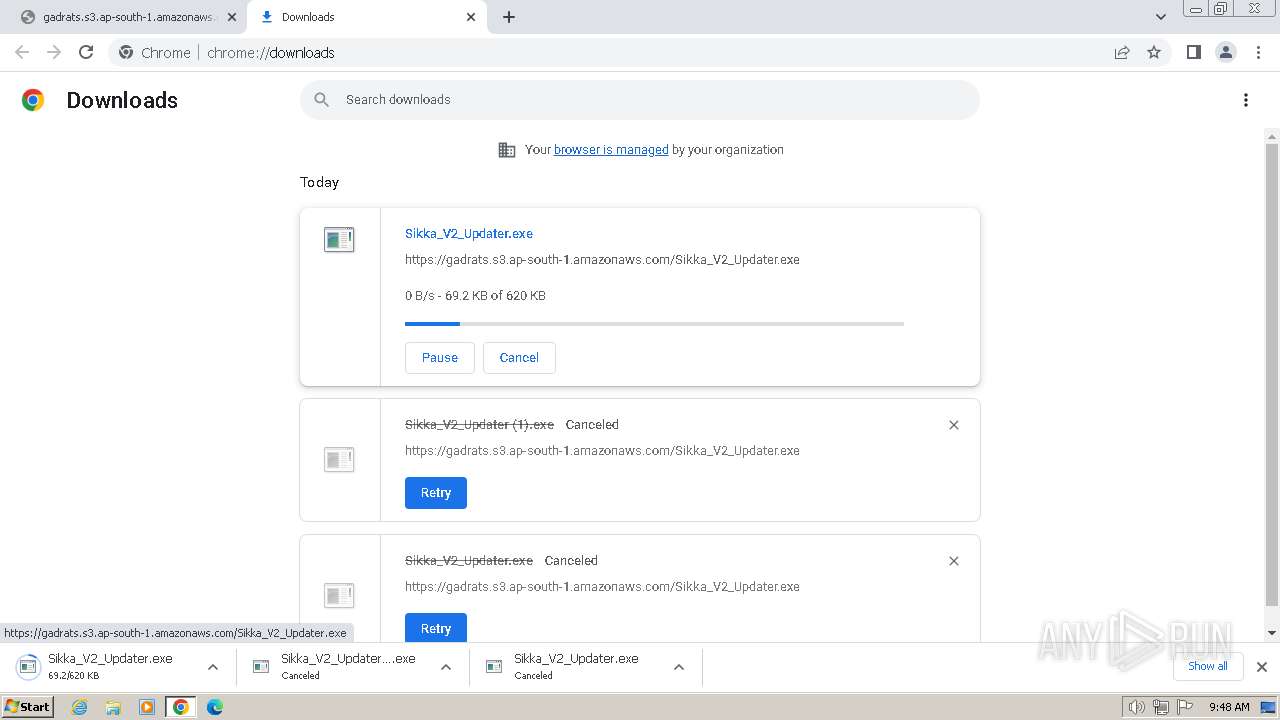Screen dimensions: 1280x720
Task: Click the scrollbar down arrow
Action: [x=1272, y=633]
